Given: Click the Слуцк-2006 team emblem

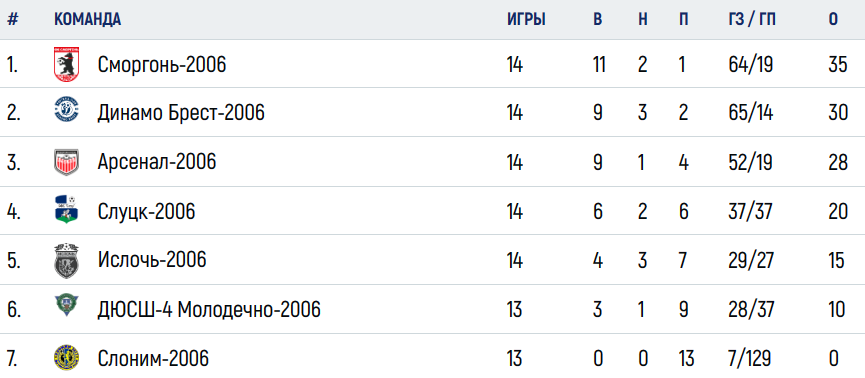Looking at the screenshot, I should pyautogui.click(x=66, y=210).
